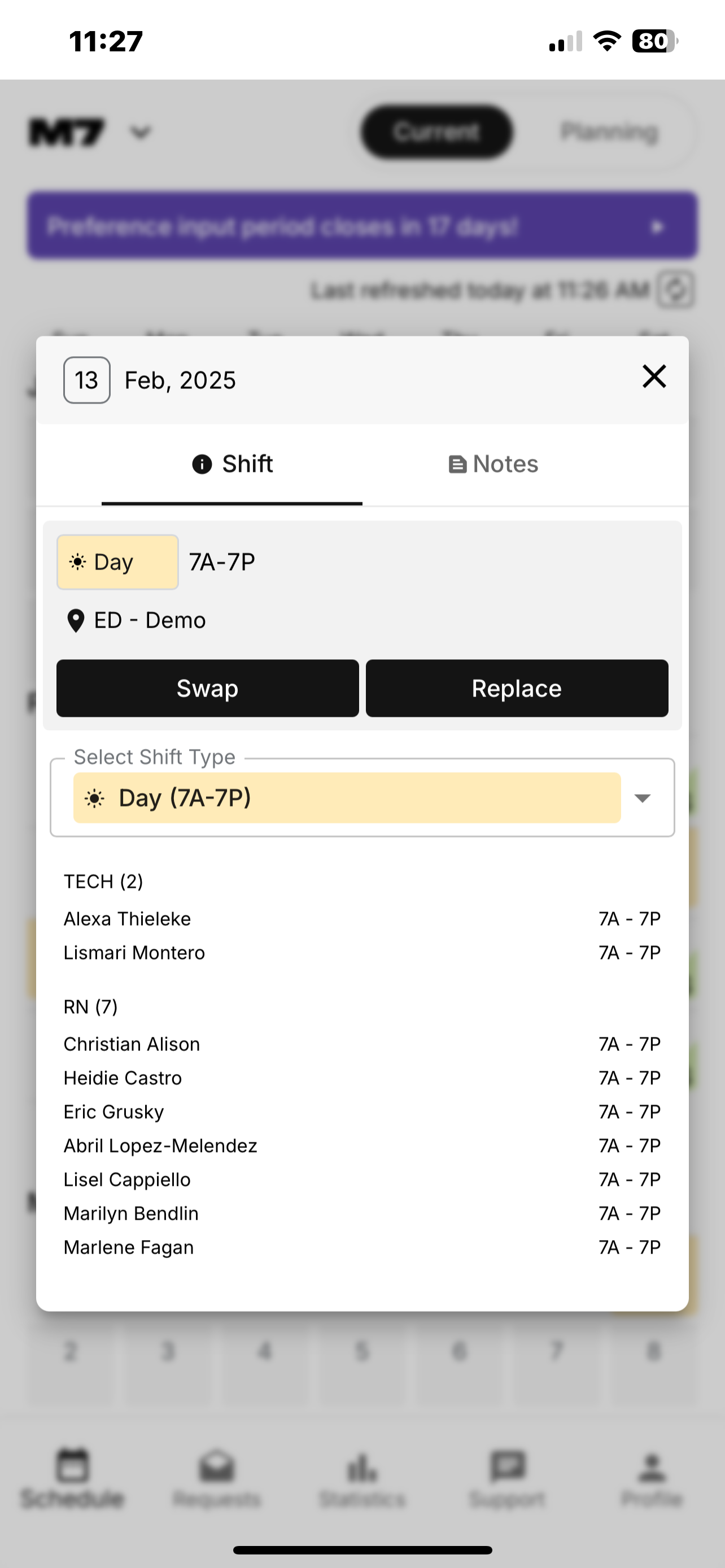Tap the refresh schedule icon

tap(676, 290)
